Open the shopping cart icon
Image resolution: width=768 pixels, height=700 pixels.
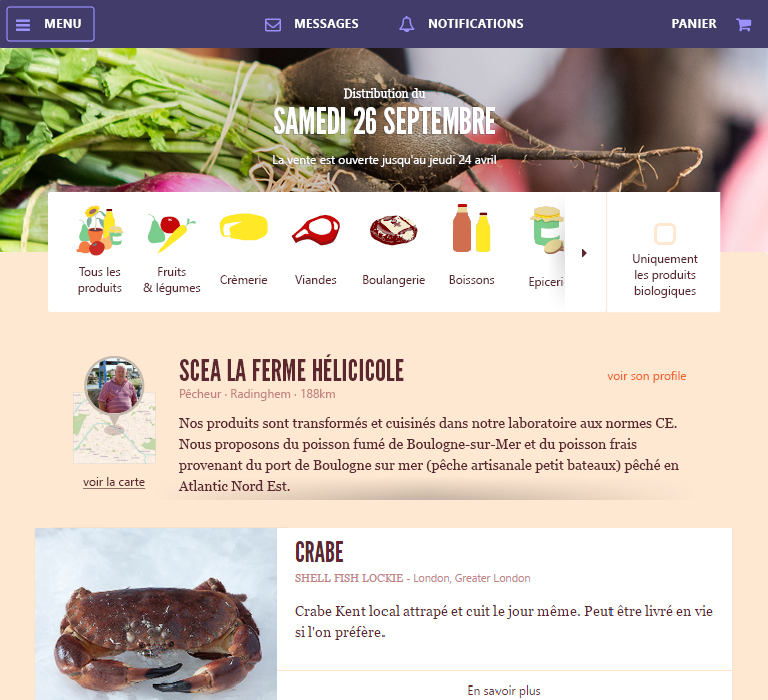click(x=744, y=24)
